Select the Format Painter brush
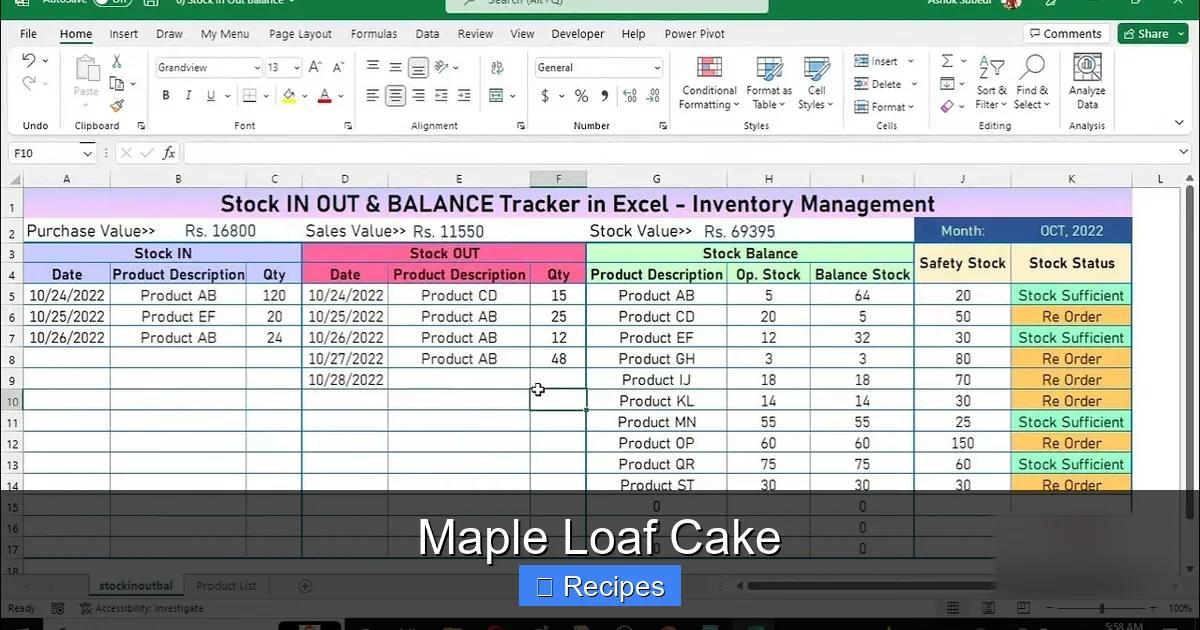The image size is (1200, 630). 117,105
